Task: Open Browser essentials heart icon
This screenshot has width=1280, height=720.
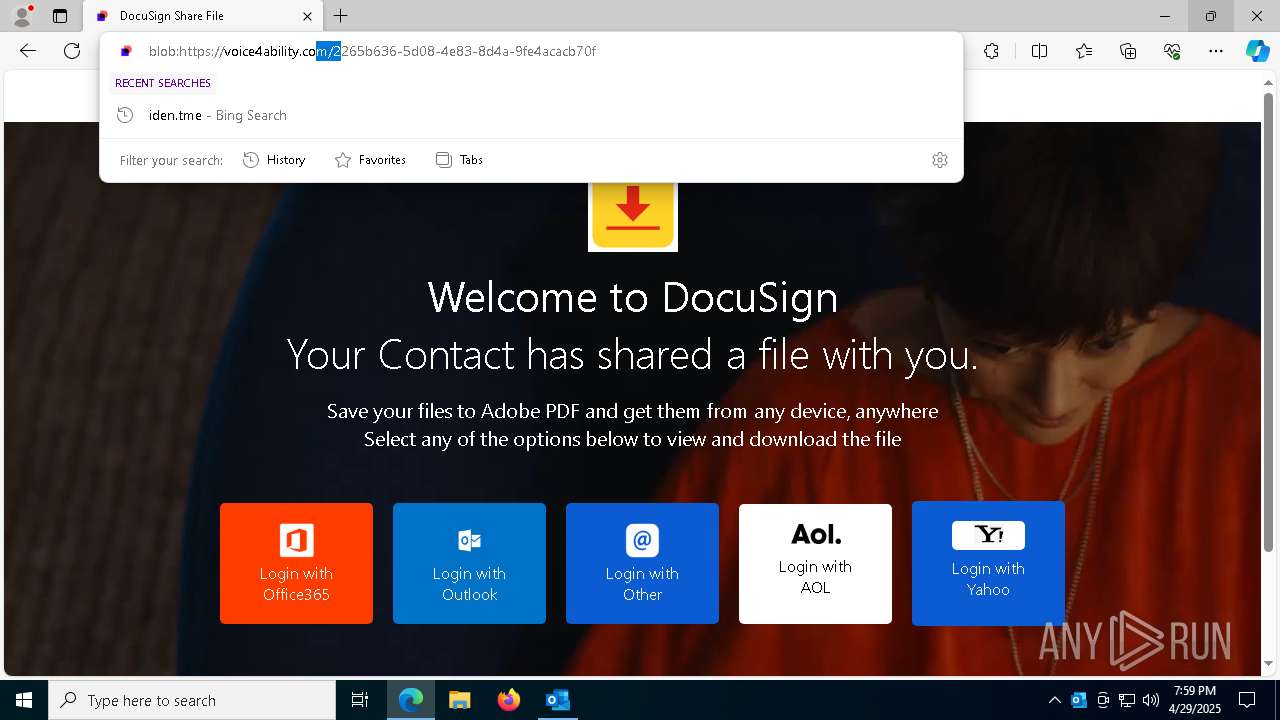Action: (x=1172, y=51)
